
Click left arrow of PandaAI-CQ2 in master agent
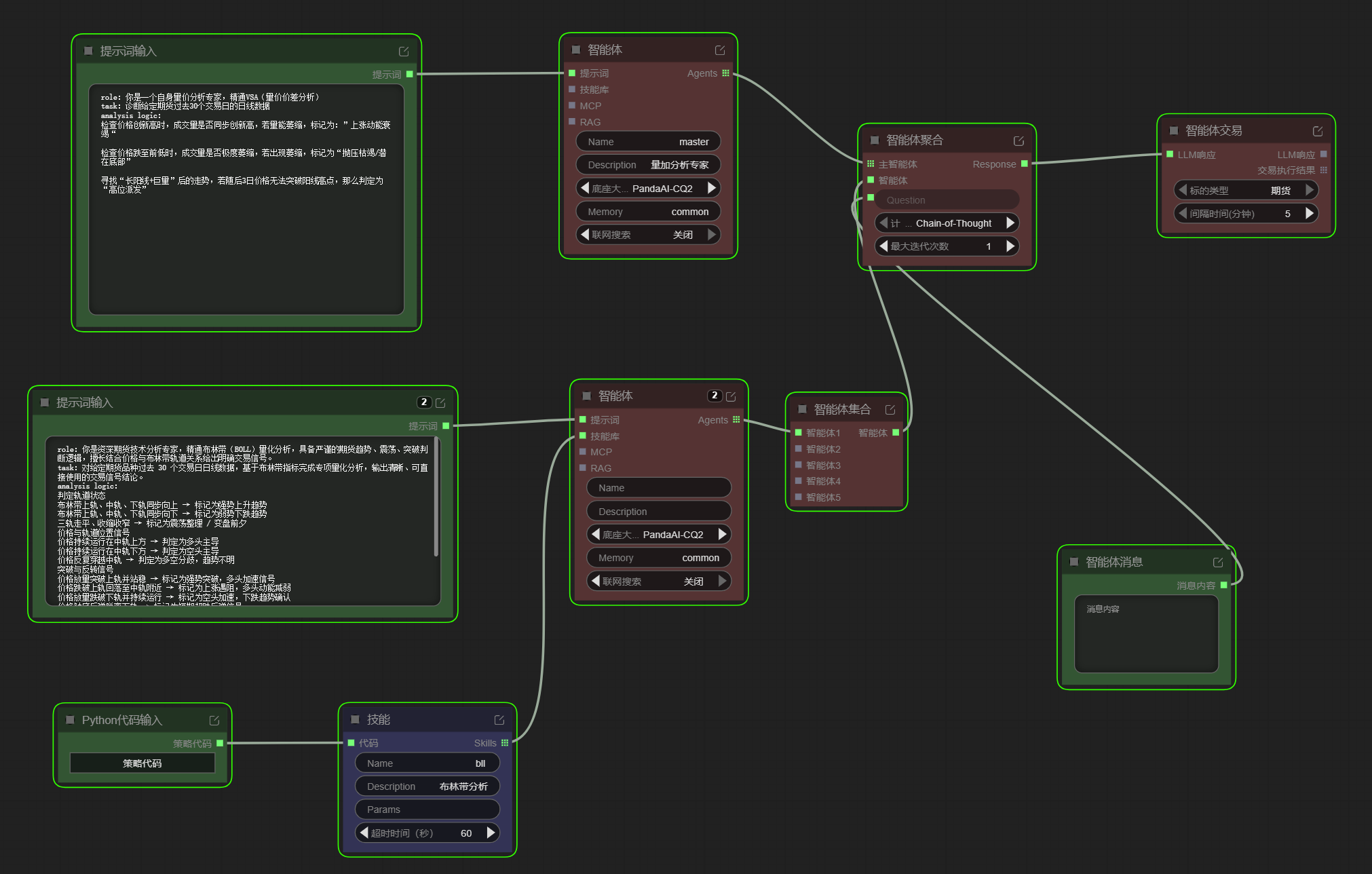(x=585, y=188)
